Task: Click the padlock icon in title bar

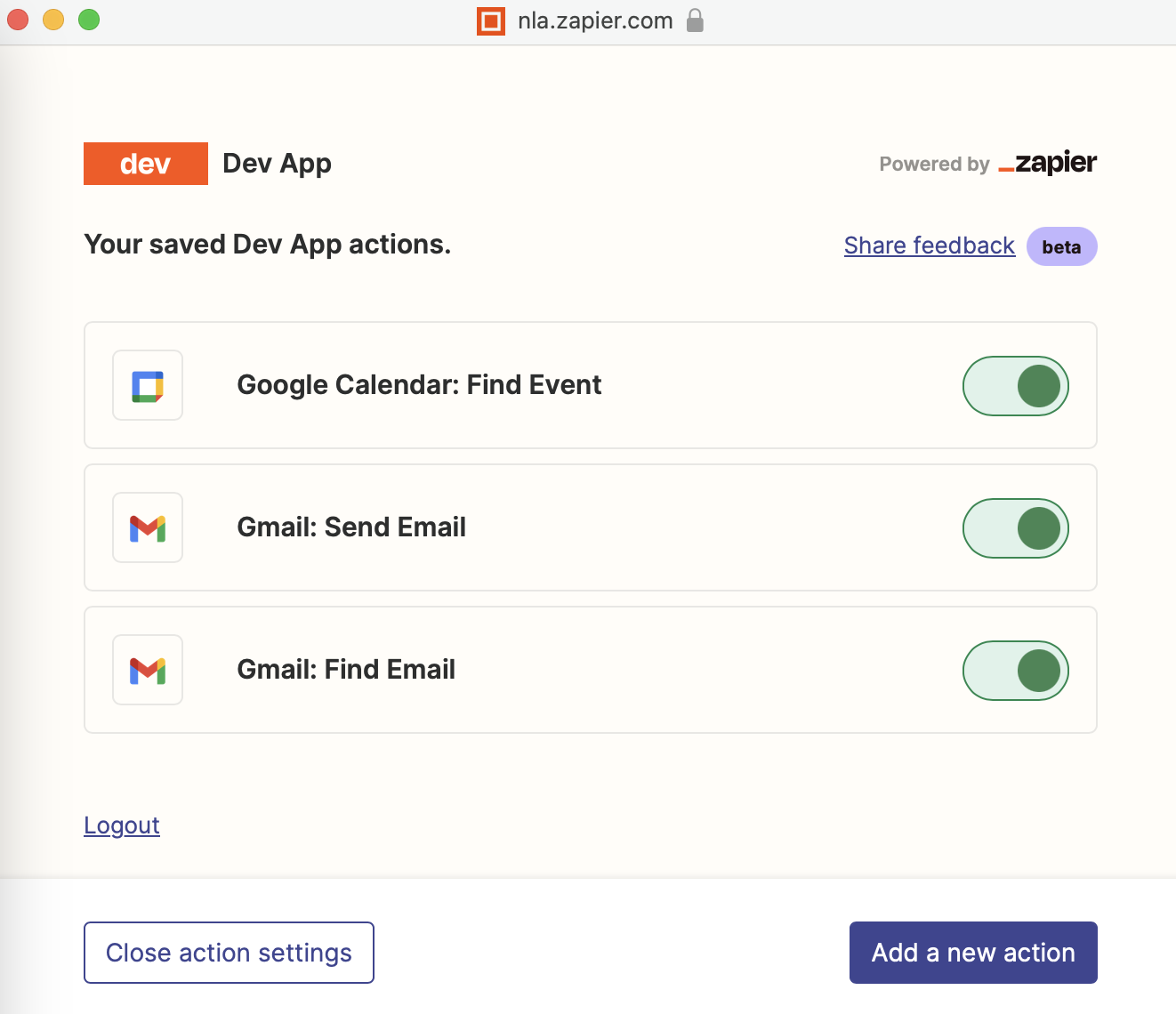Action: pyautogui.click(x=696, y=20)
